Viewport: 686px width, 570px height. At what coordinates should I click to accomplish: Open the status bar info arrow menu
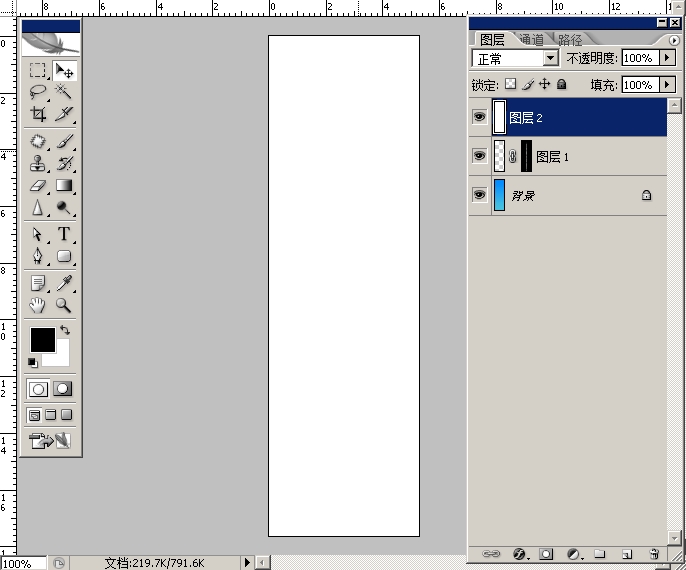pyautogui.click(x=247, y=563)
